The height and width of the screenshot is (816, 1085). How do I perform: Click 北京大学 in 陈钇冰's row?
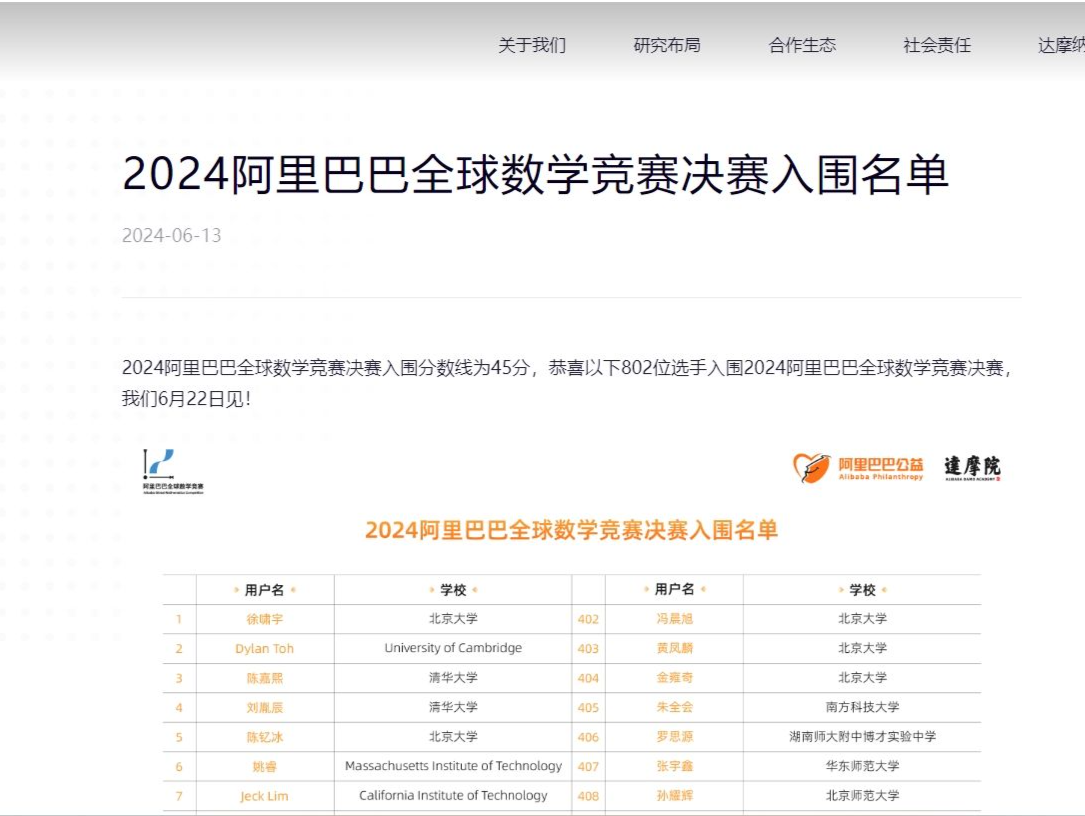(x=453, y=736)
